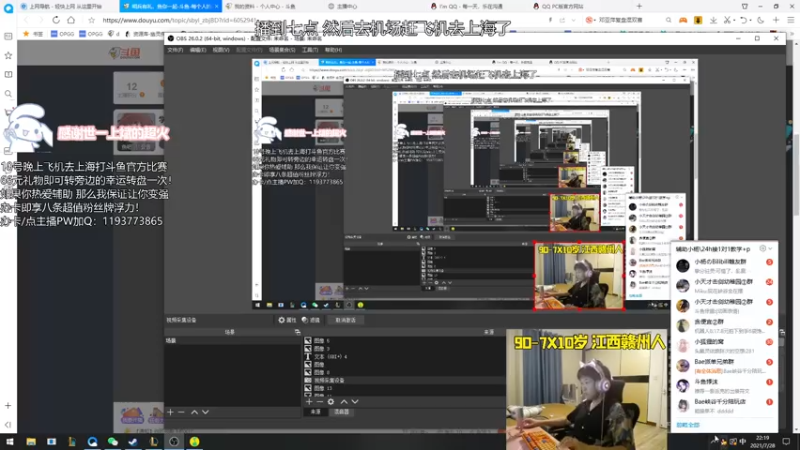
Task: Click the scenes dock pop-out icon
Action: 297,332
